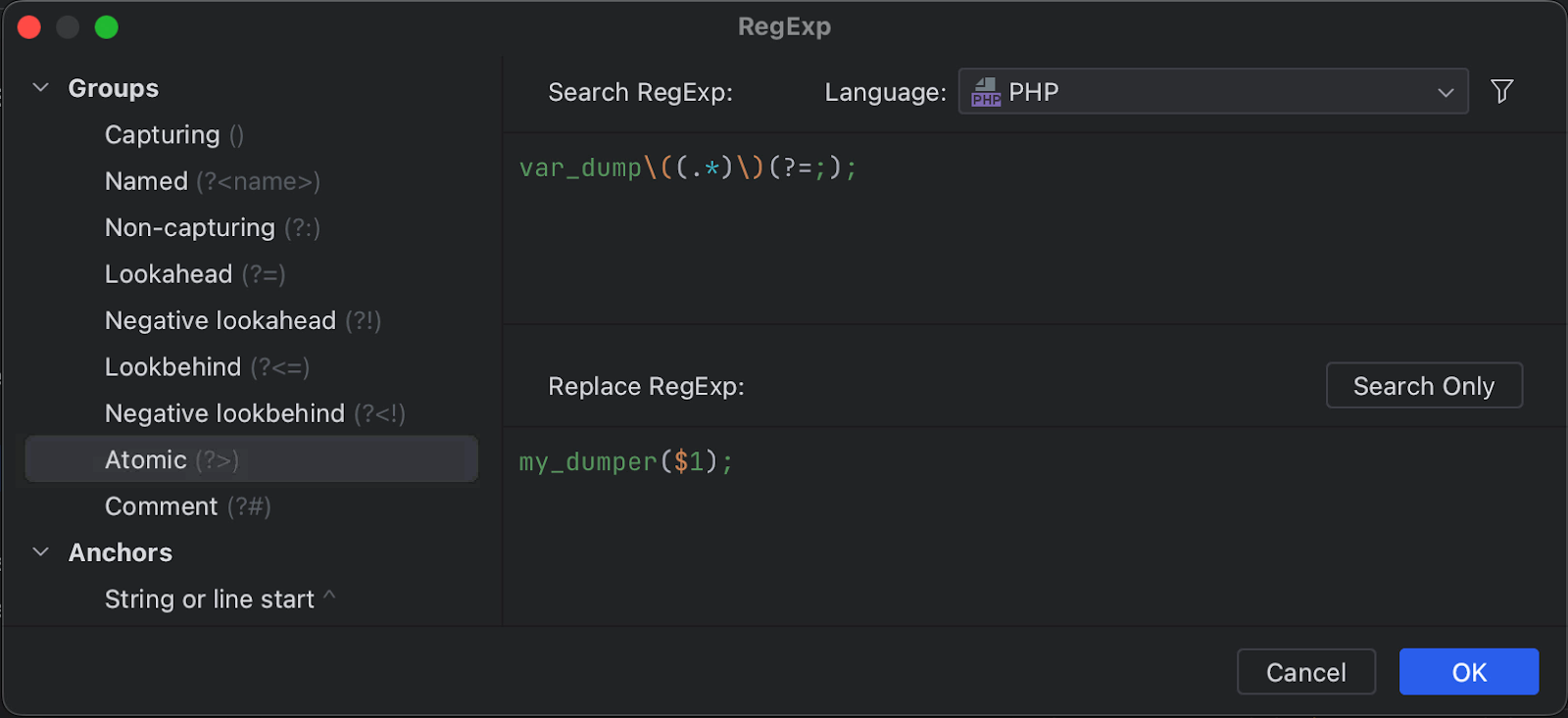
Task: Click into the Replace RegExp editor field
Action: pos(1035,525)
